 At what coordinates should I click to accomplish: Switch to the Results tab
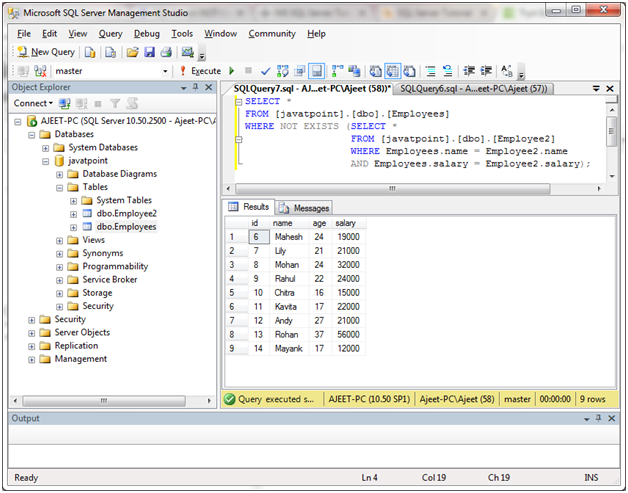249,207
